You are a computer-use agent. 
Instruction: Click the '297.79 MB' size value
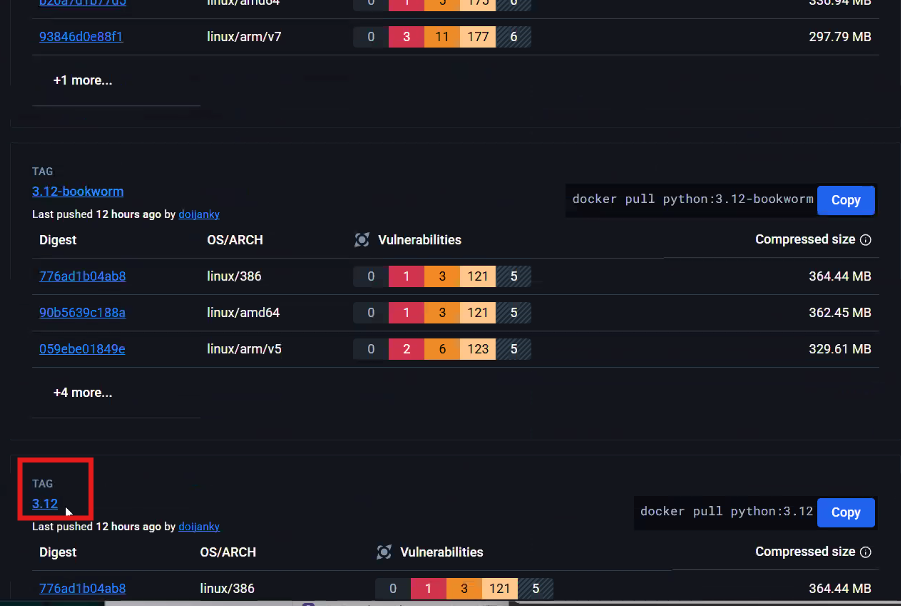coord(840,37)
